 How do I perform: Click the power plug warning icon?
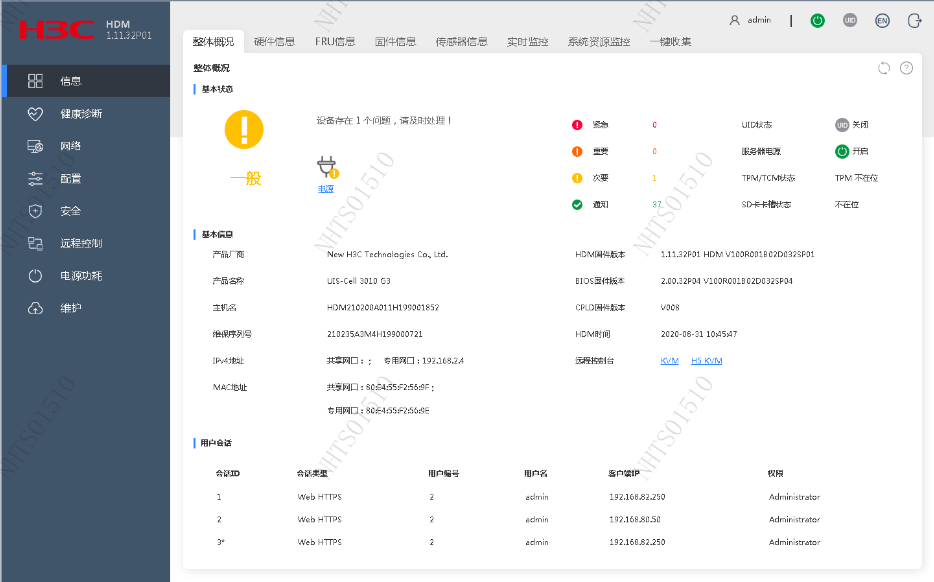327,167
